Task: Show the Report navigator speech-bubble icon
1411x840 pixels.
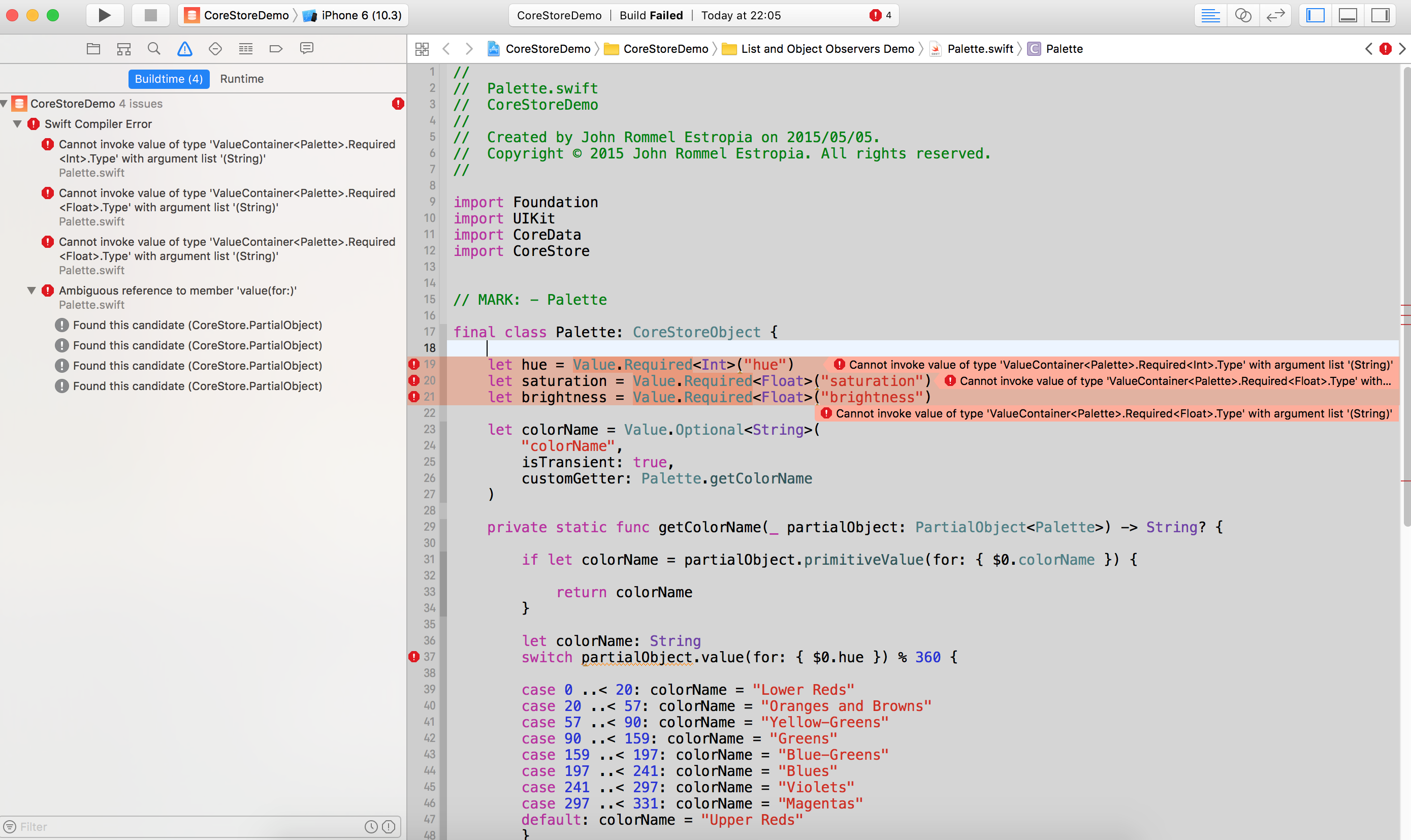Action: pos(306,49)
